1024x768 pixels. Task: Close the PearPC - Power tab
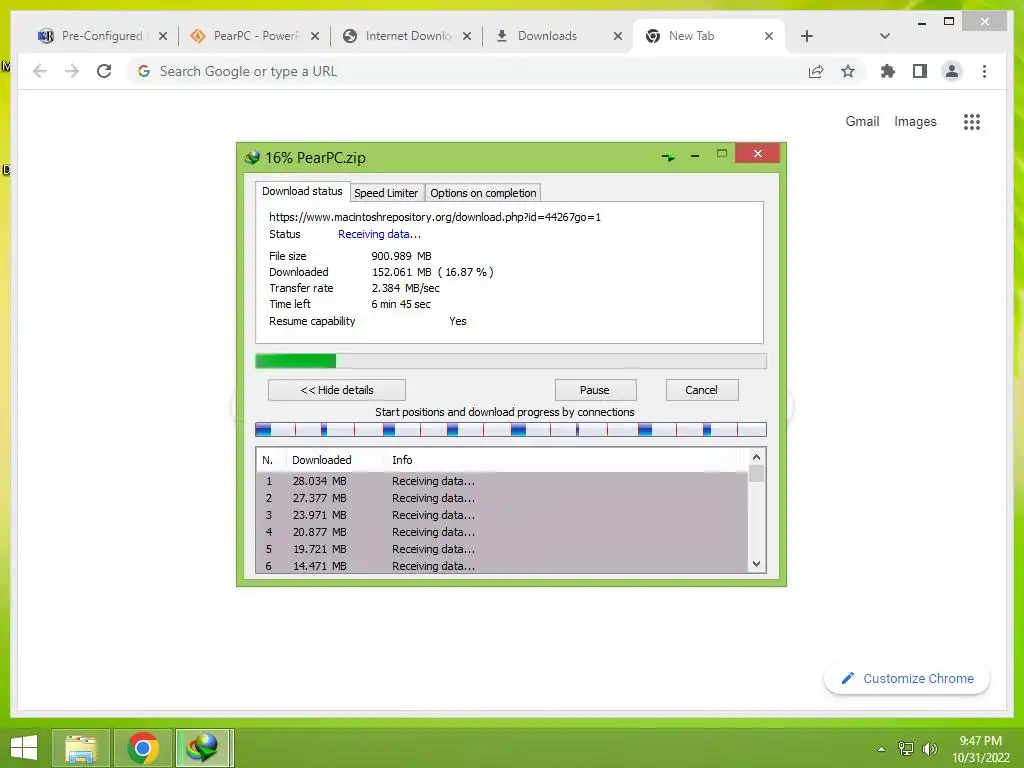pos(315,36)
